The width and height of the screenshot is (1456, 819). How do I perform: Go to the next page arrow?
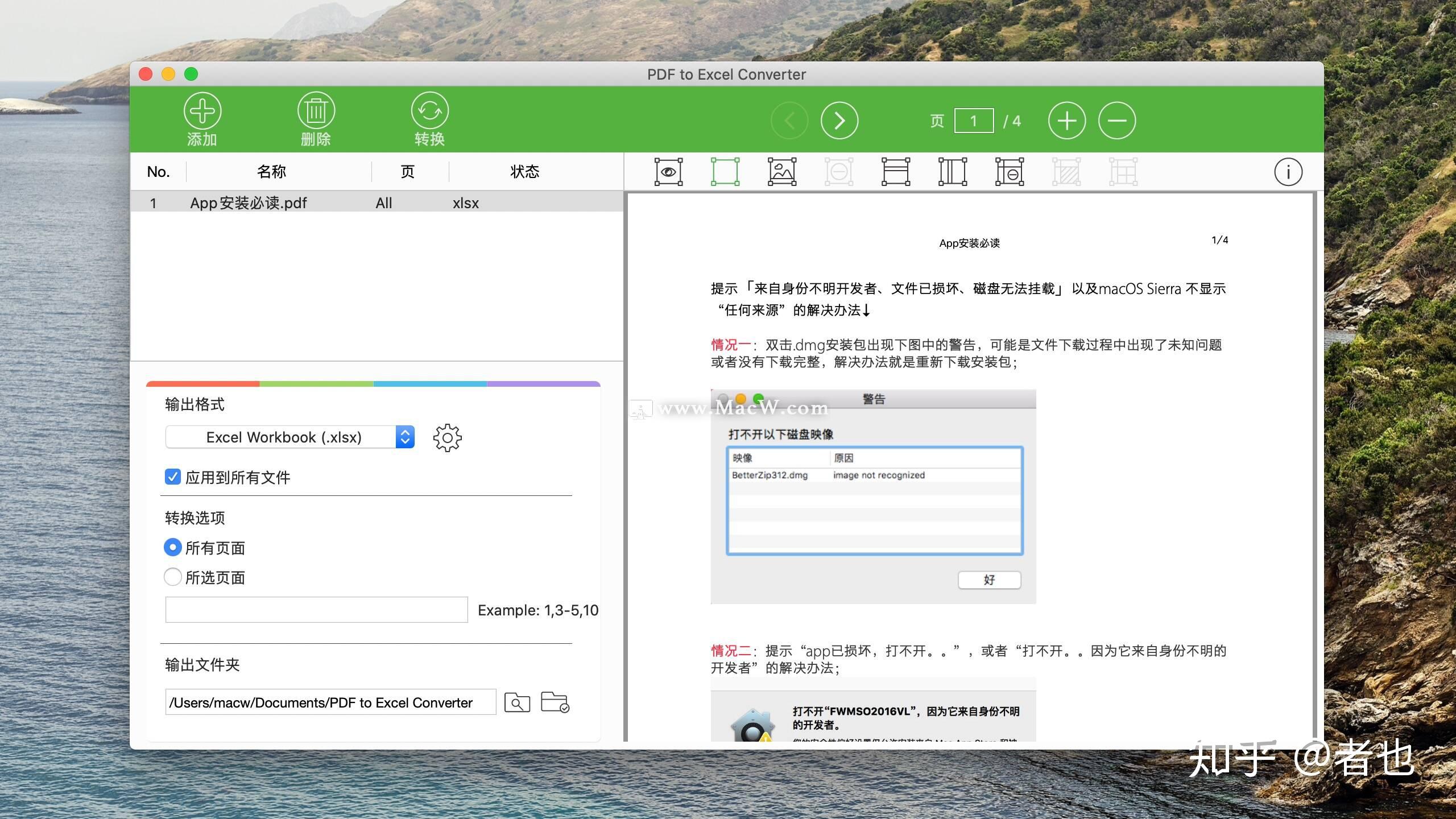point(839,121)
